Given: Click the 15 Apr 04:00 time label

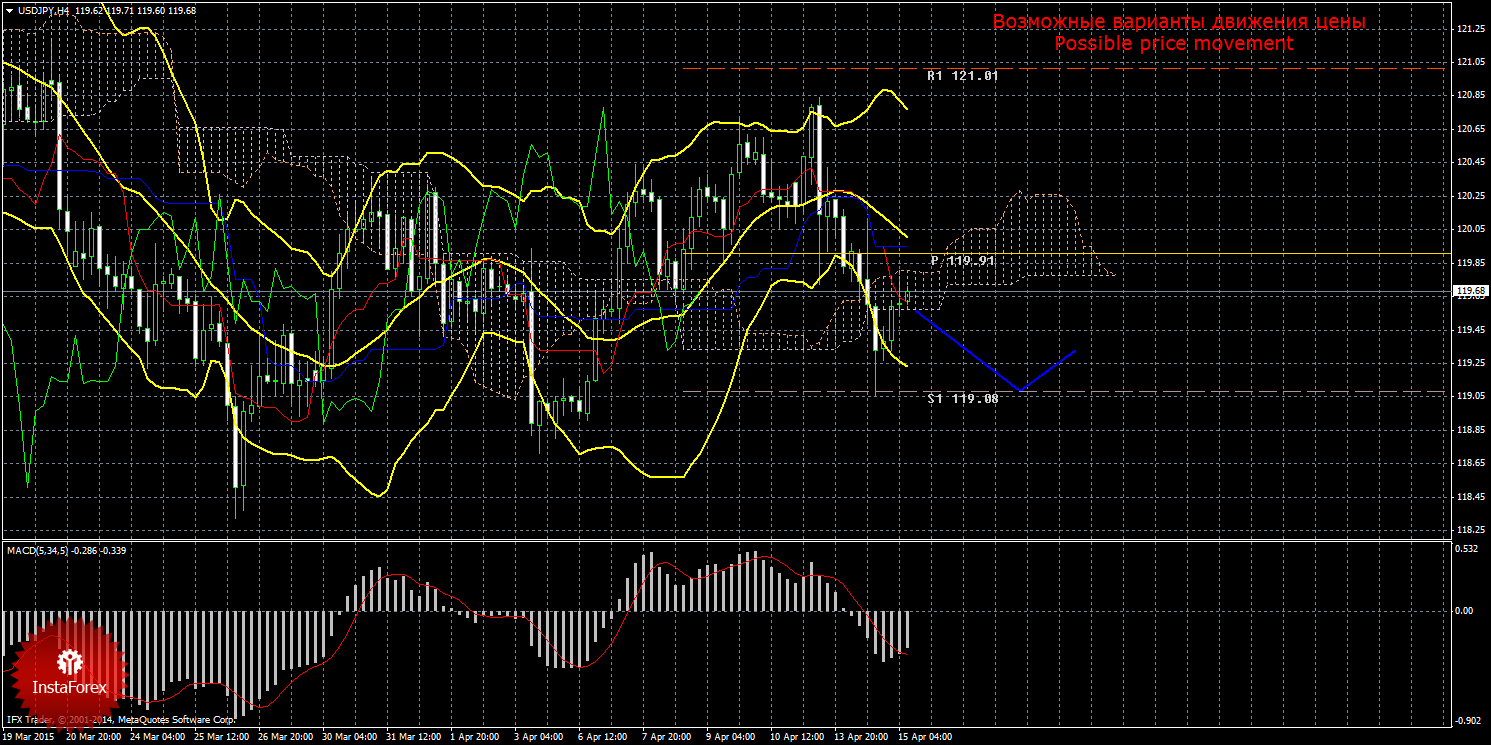Looking at the screenshot, I should point(925,737).
